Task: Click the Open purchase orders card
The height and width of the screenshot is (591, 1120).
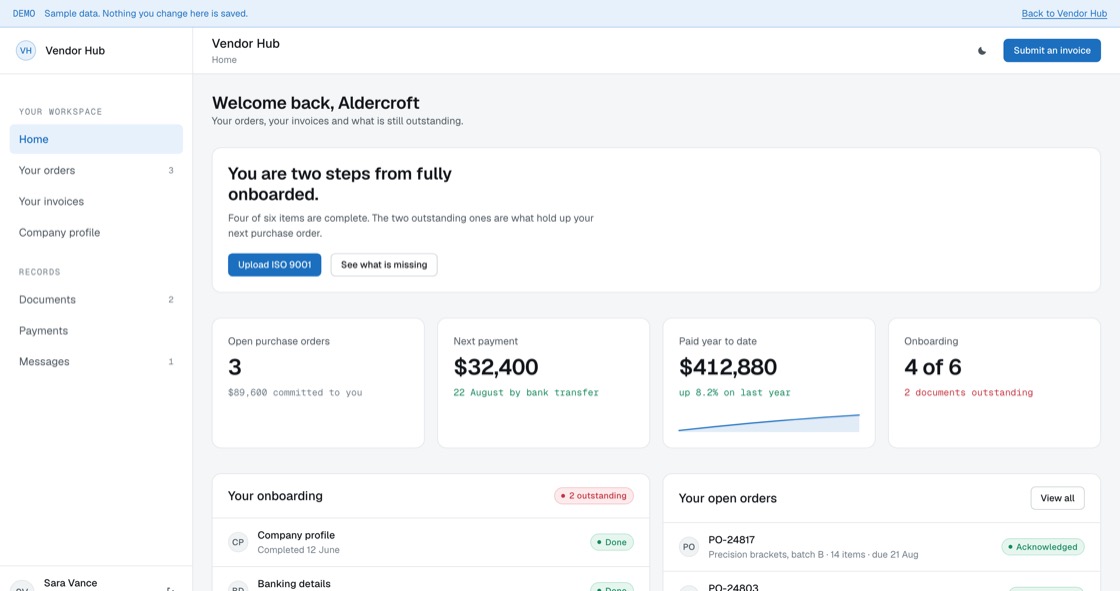Action: click(x=318, y=383)
